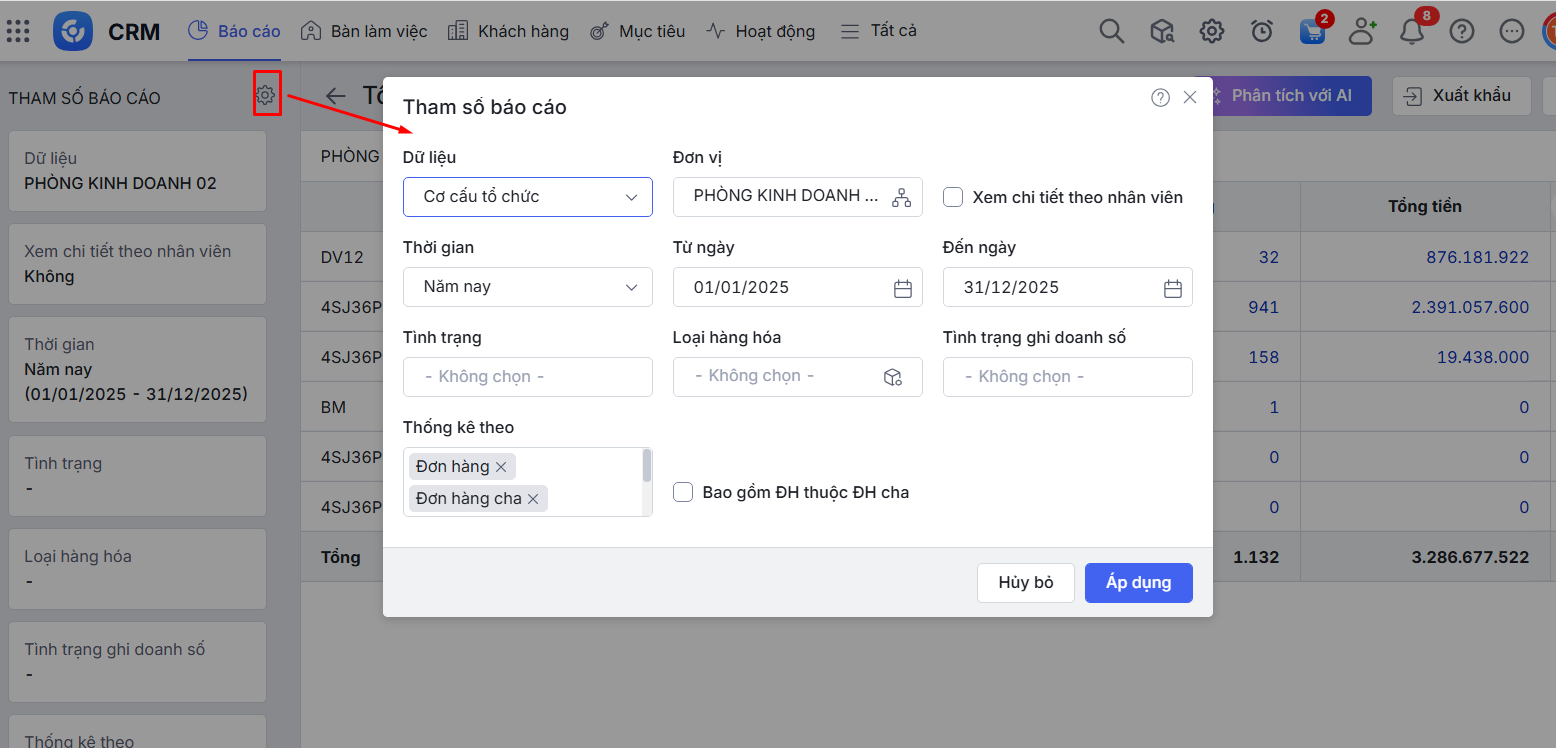Click the Thống kê theo list scrollbar
1556x748 pixels.
coord(647,466)
